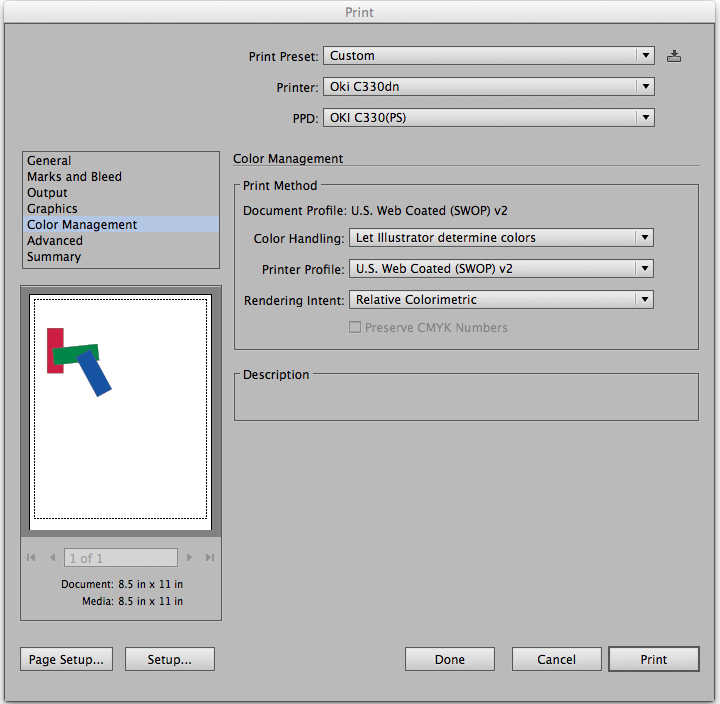The width and height of the screenshot is (720, 704).
Task: Select Output in the options list
Action: pos(121,192)
